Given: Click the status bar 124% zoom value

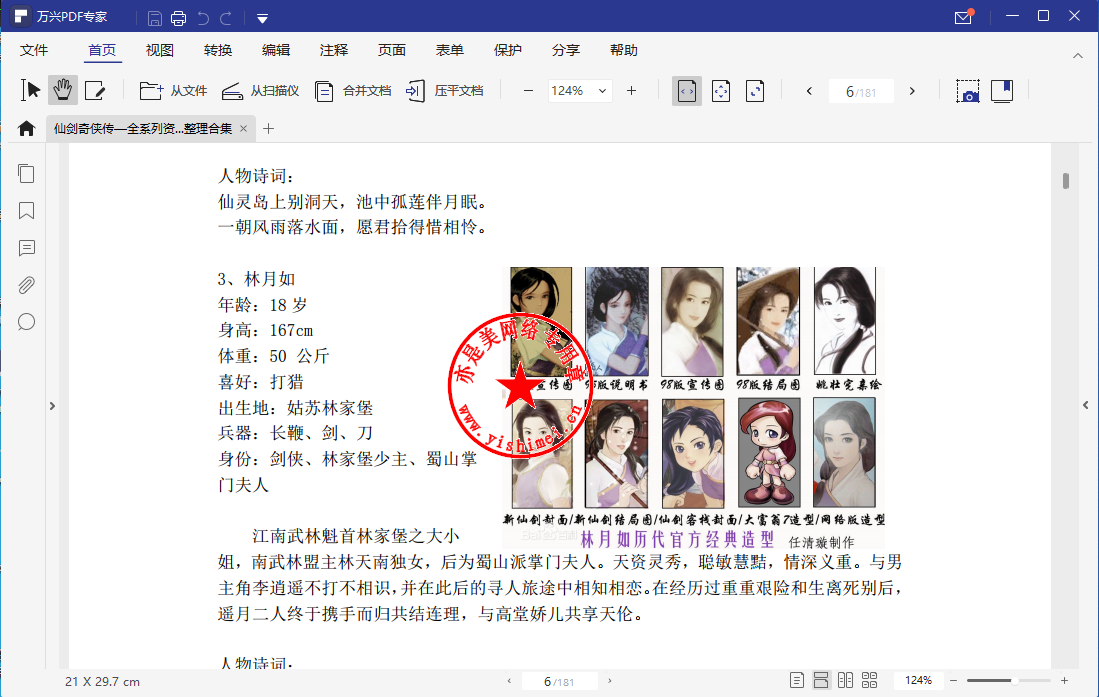Looking at the screenshot, I should pyautogui.click(x=918, y=680).
